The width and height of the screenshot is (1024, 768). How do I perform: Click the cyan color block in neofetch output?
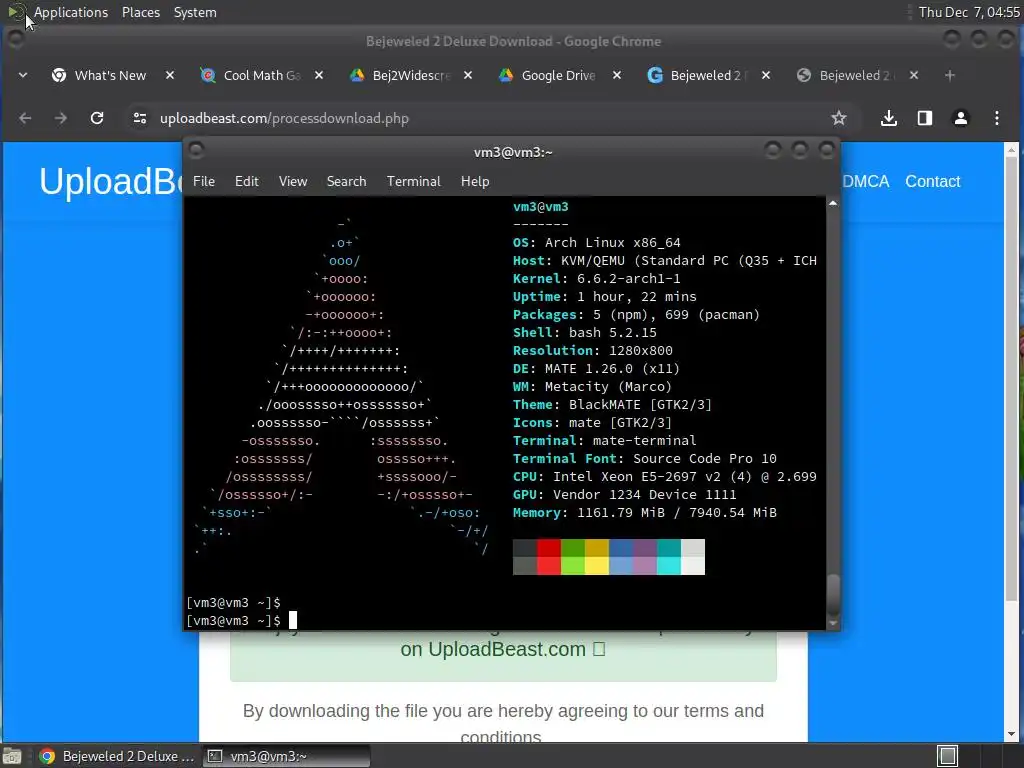click(x=669, y=557)
